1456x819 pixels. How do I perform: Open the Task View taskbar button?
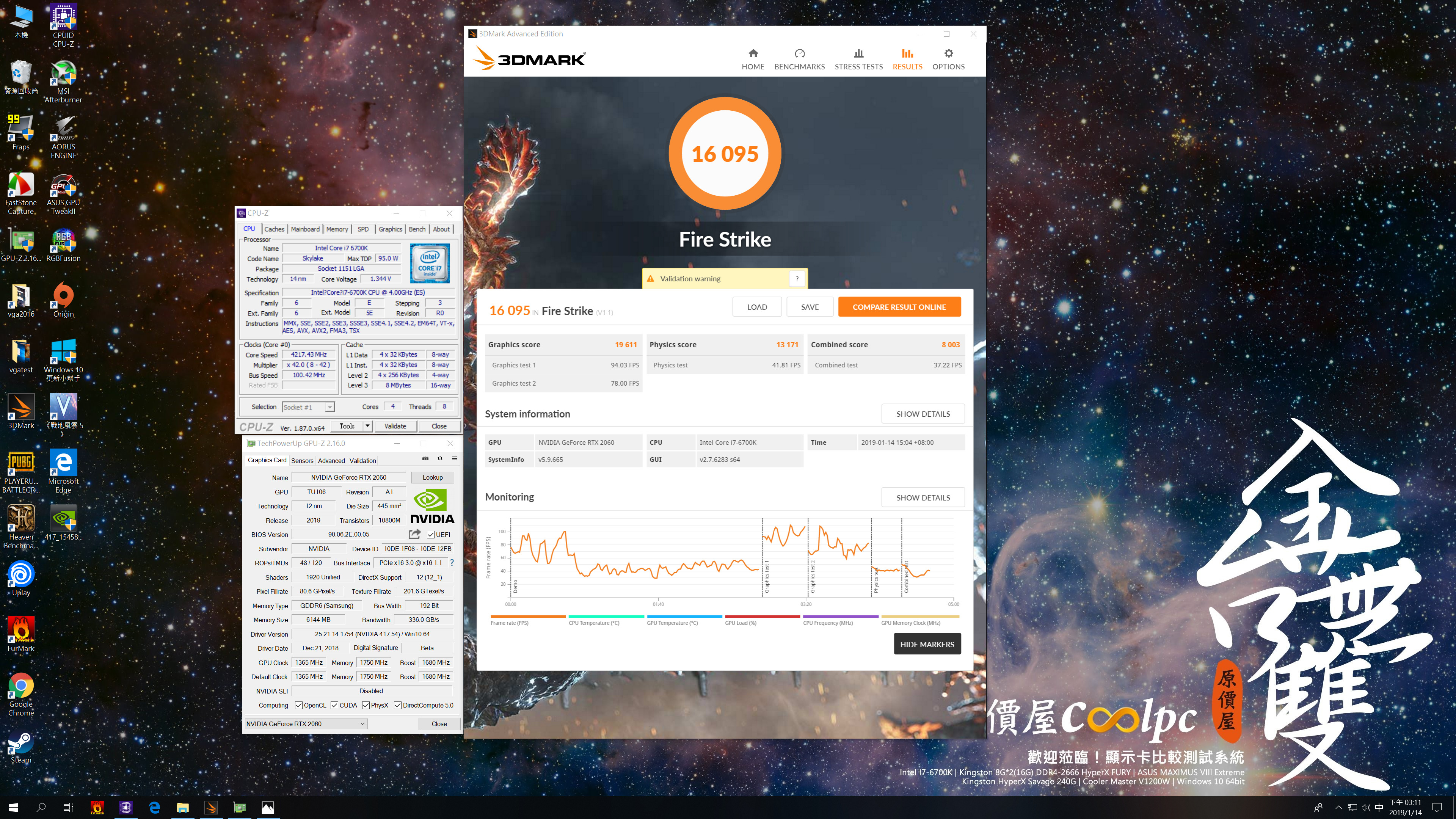68,807
